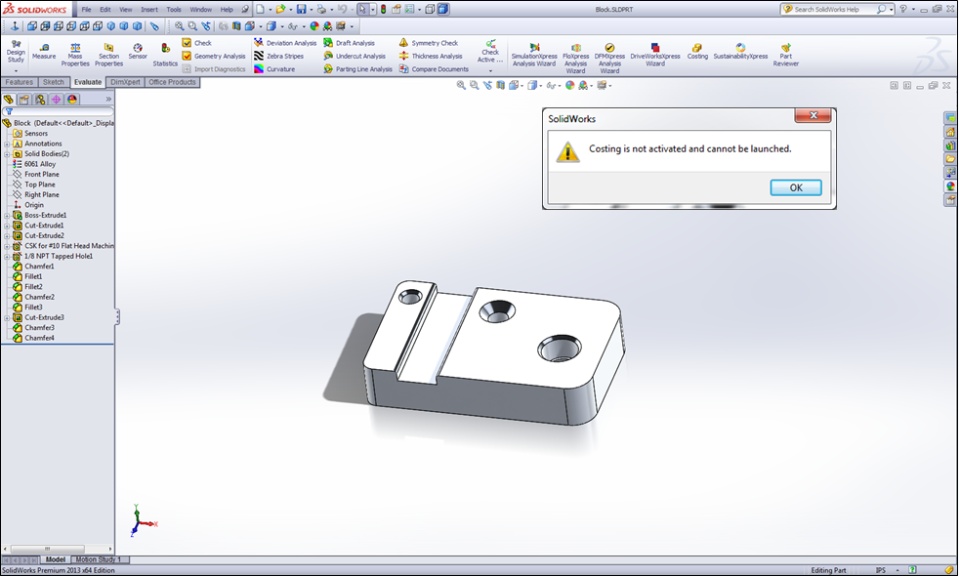Expand the Annotations tree node
The width and height of the screenshot is (960, 576).
click(7, 144)
